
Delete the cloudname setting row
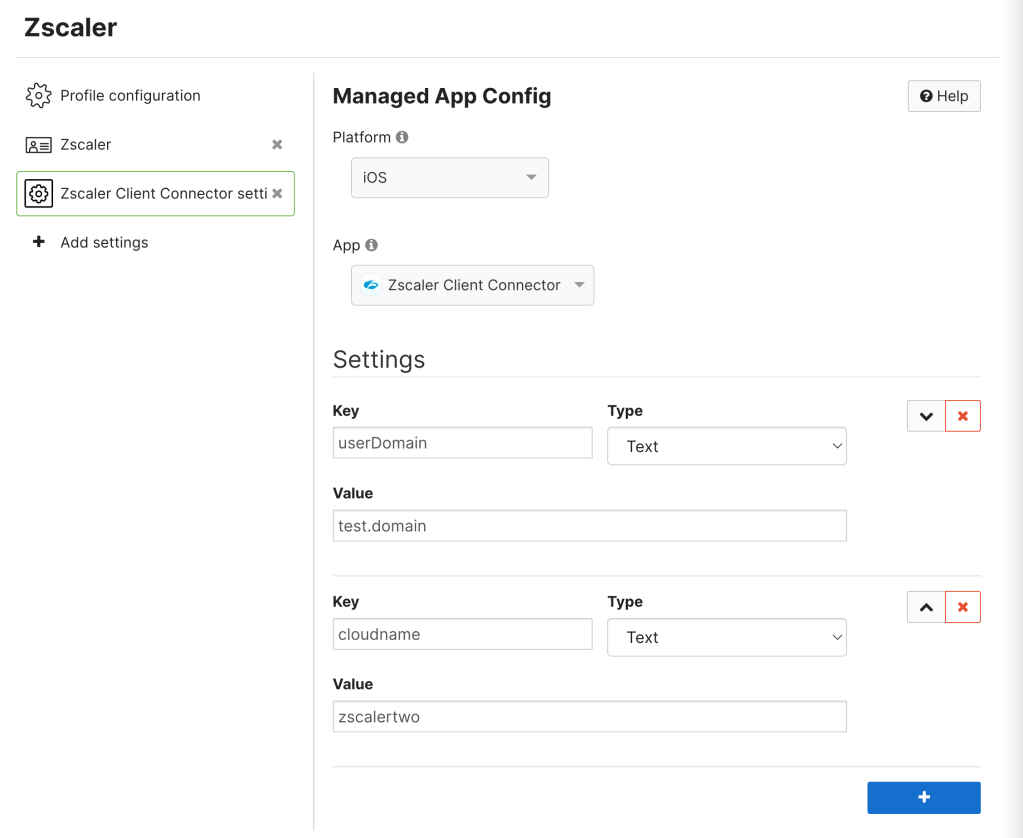pos(962,607)
